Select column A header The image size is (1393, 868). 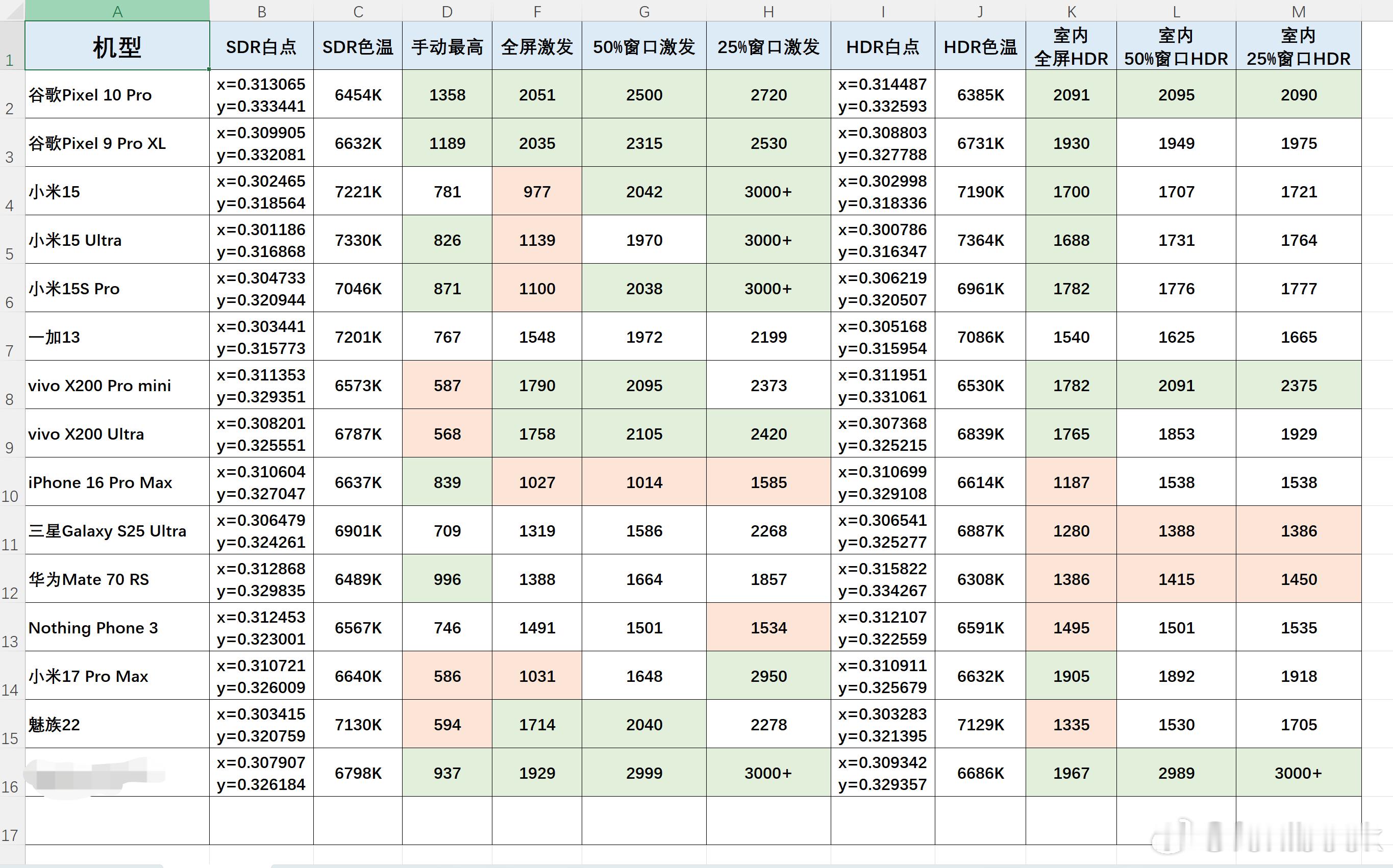tap(117, 11)
